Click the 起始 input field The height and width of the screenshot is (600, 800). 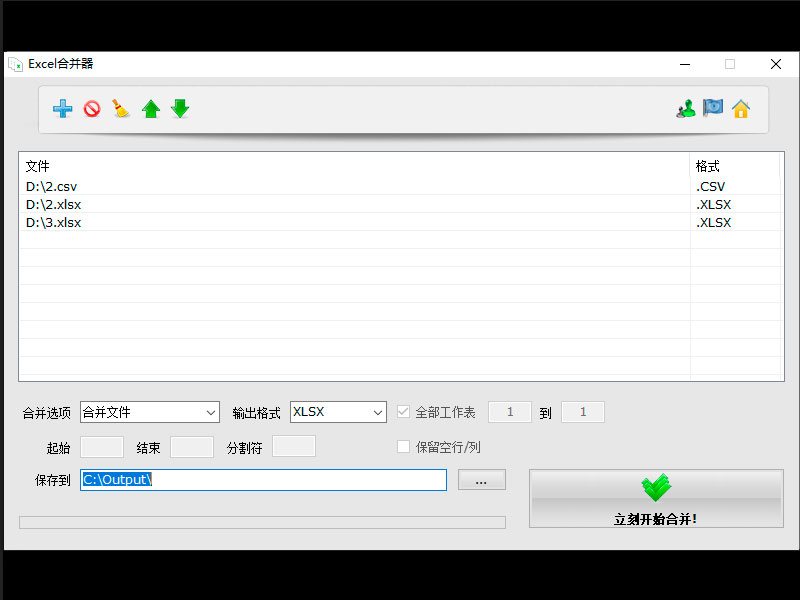coord(102,447)
